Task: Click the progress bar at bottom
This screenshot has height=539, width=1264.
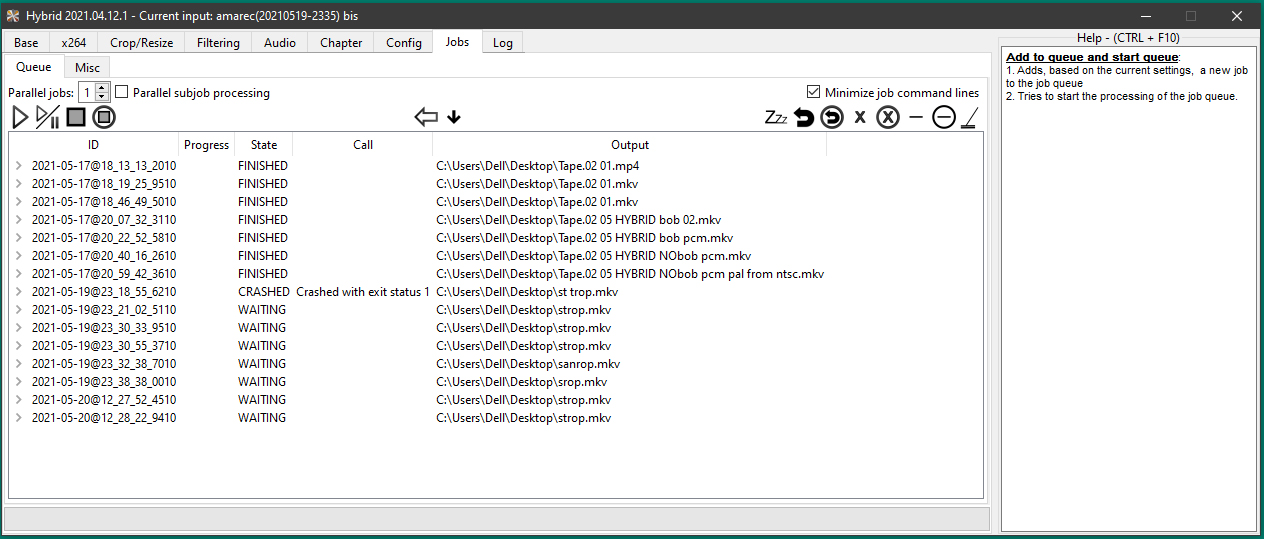Action: click(x=497, y=518)
